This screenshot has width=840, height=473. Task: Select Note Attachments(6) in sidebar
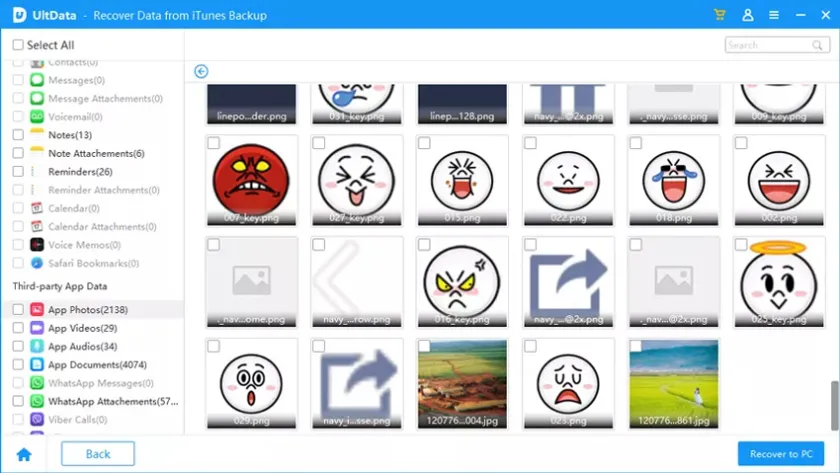96,154
